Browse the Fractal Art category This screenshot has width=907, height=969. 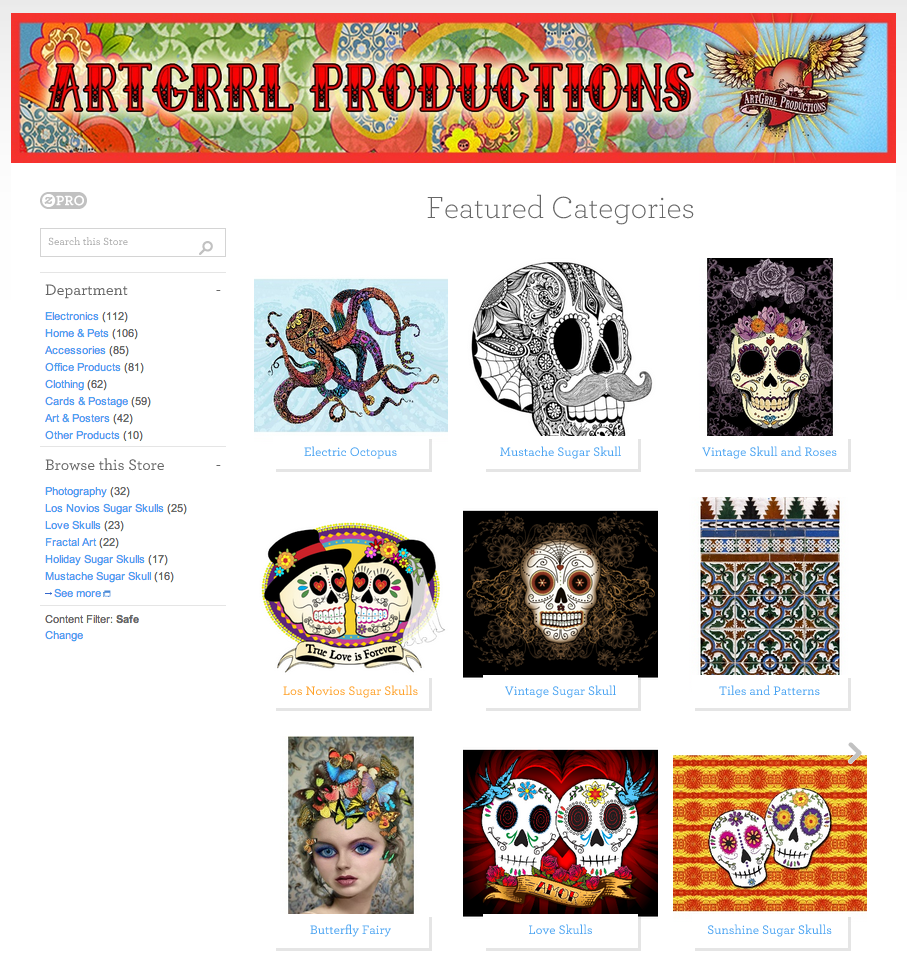click(x=70, y=543)
